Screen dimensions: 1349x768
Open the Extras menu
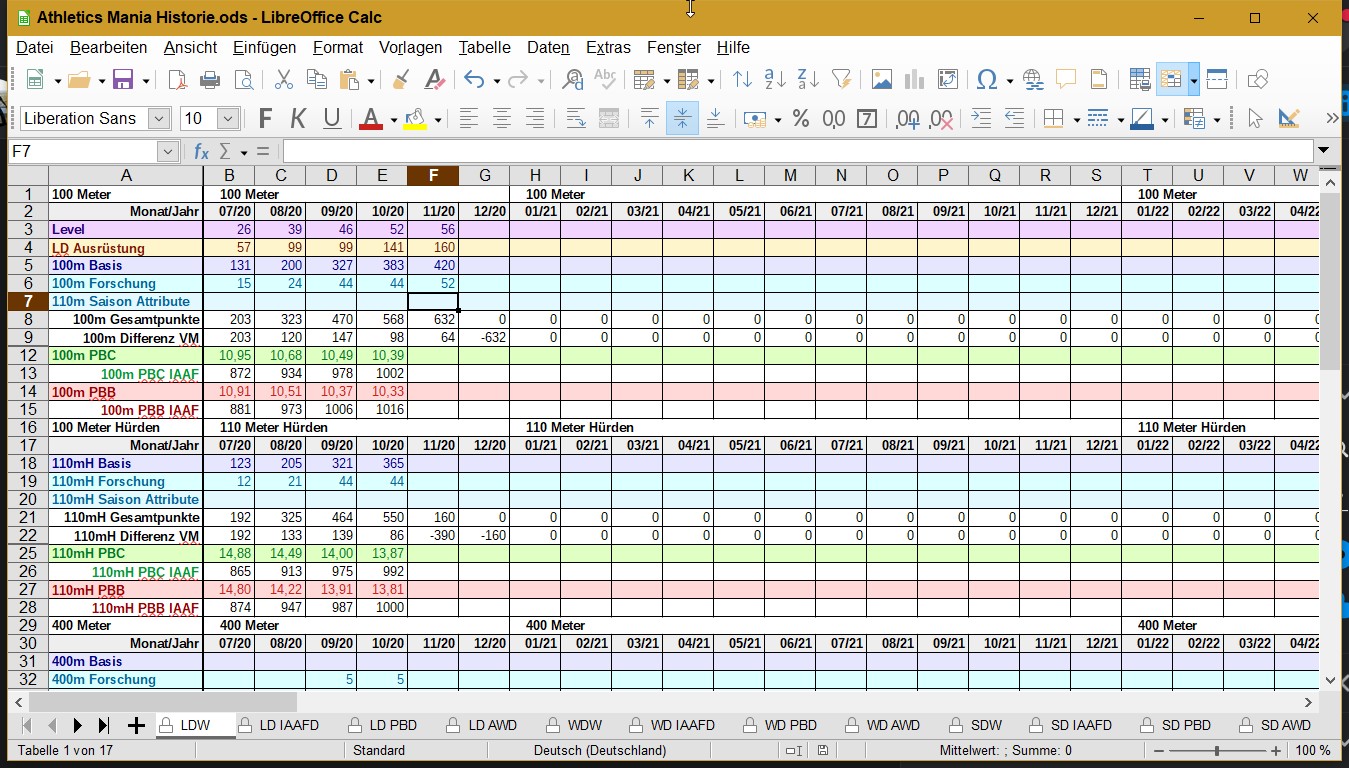click(x=608, y=47)
